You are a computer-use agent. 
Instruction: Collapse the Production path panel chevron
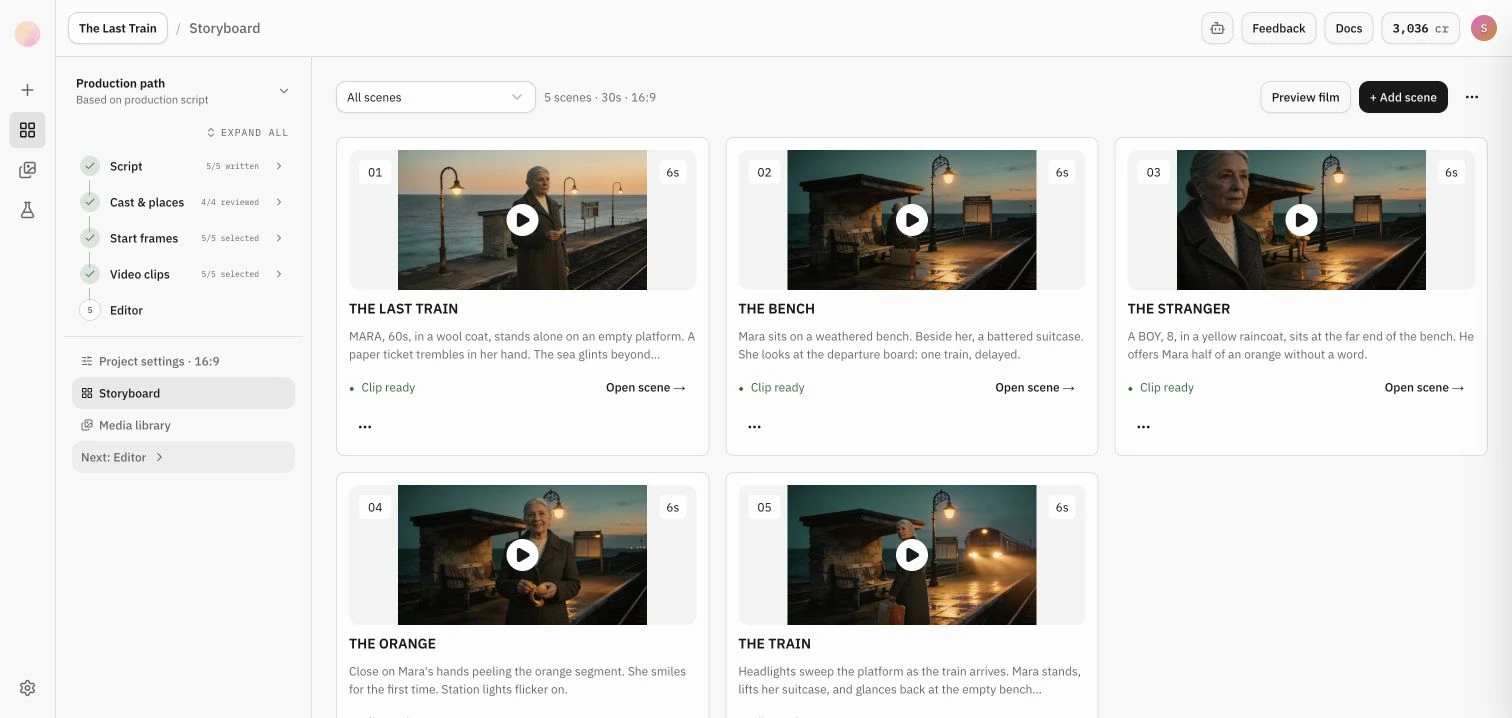284,91
